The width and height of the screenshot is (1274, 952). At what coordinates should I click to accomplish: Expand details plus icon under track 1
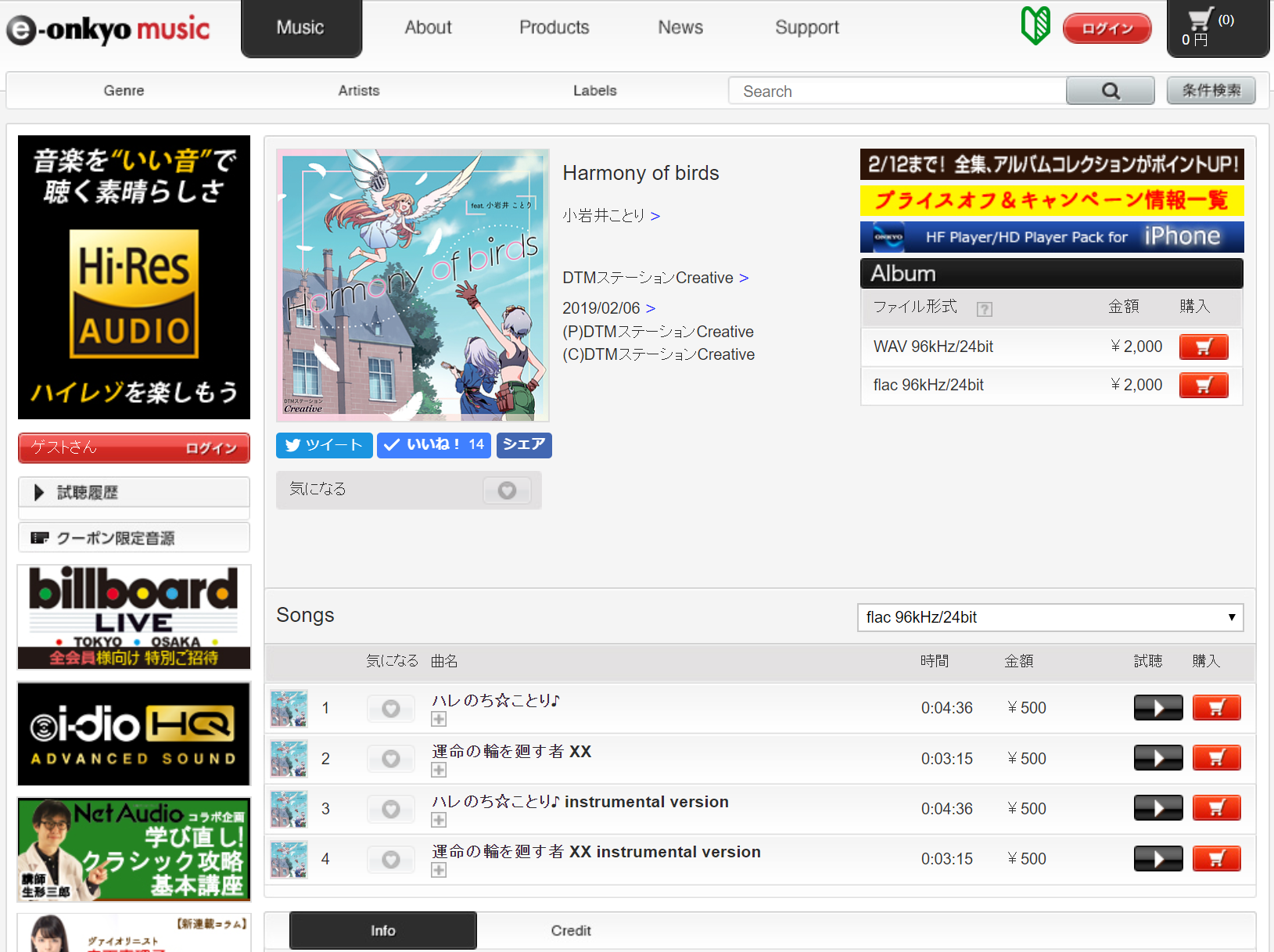[439, 720]
